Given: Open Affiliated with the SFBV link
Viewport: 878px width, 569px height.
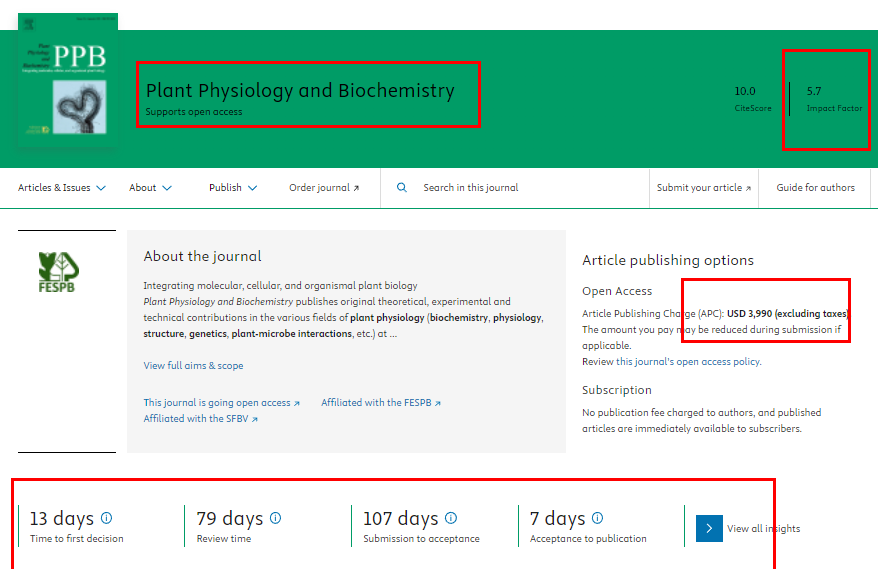Looking at the screenshot, I should [x=200, y=419].
